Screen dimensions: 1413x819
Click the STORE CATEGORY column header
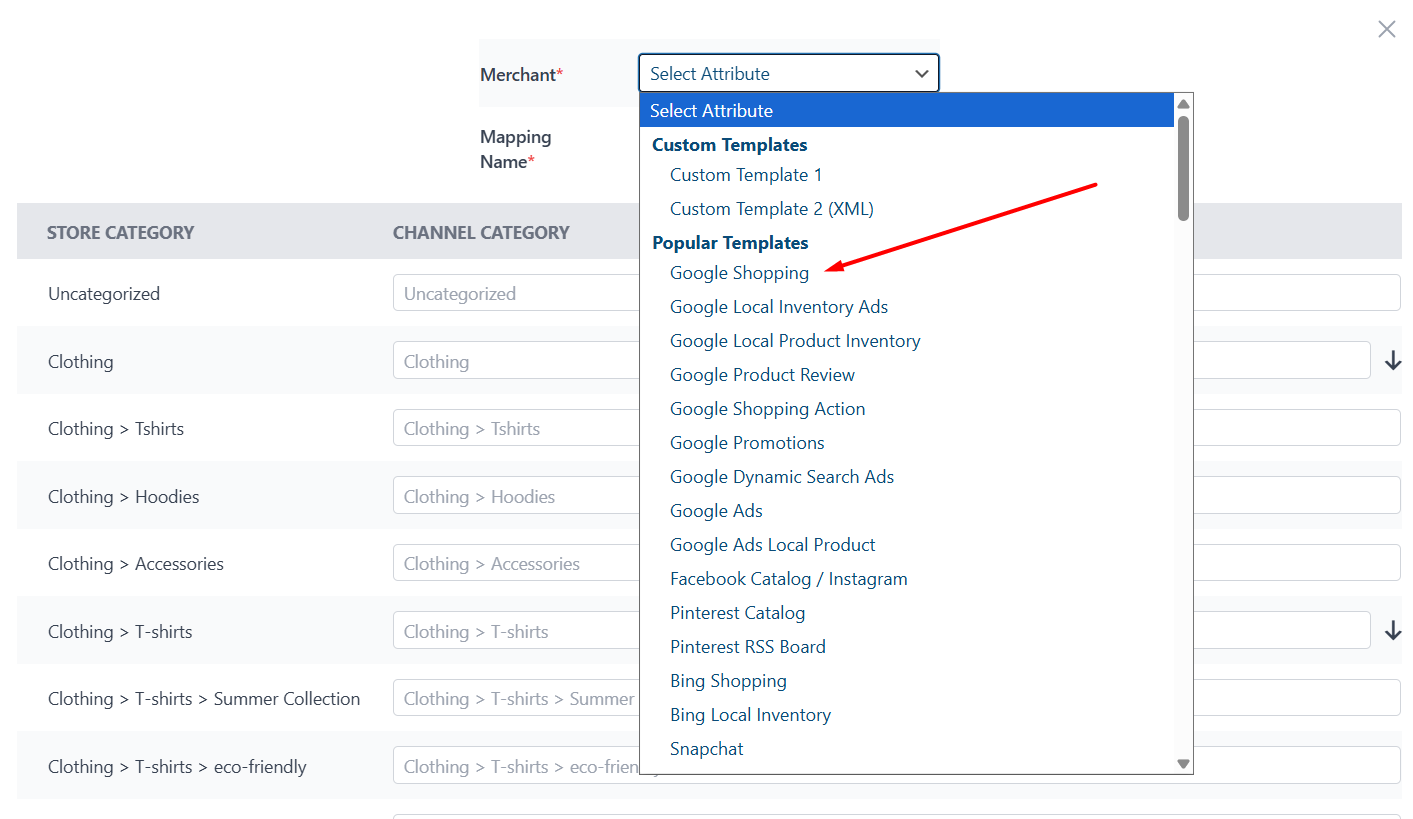click(x=120, y=232)
